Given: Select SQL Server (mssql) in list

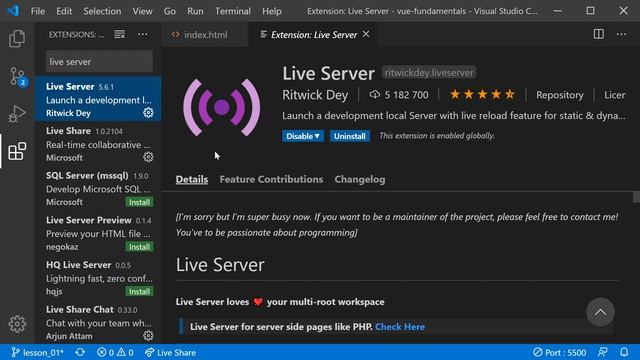Looking at the screenshot, I should click(98, 188).
